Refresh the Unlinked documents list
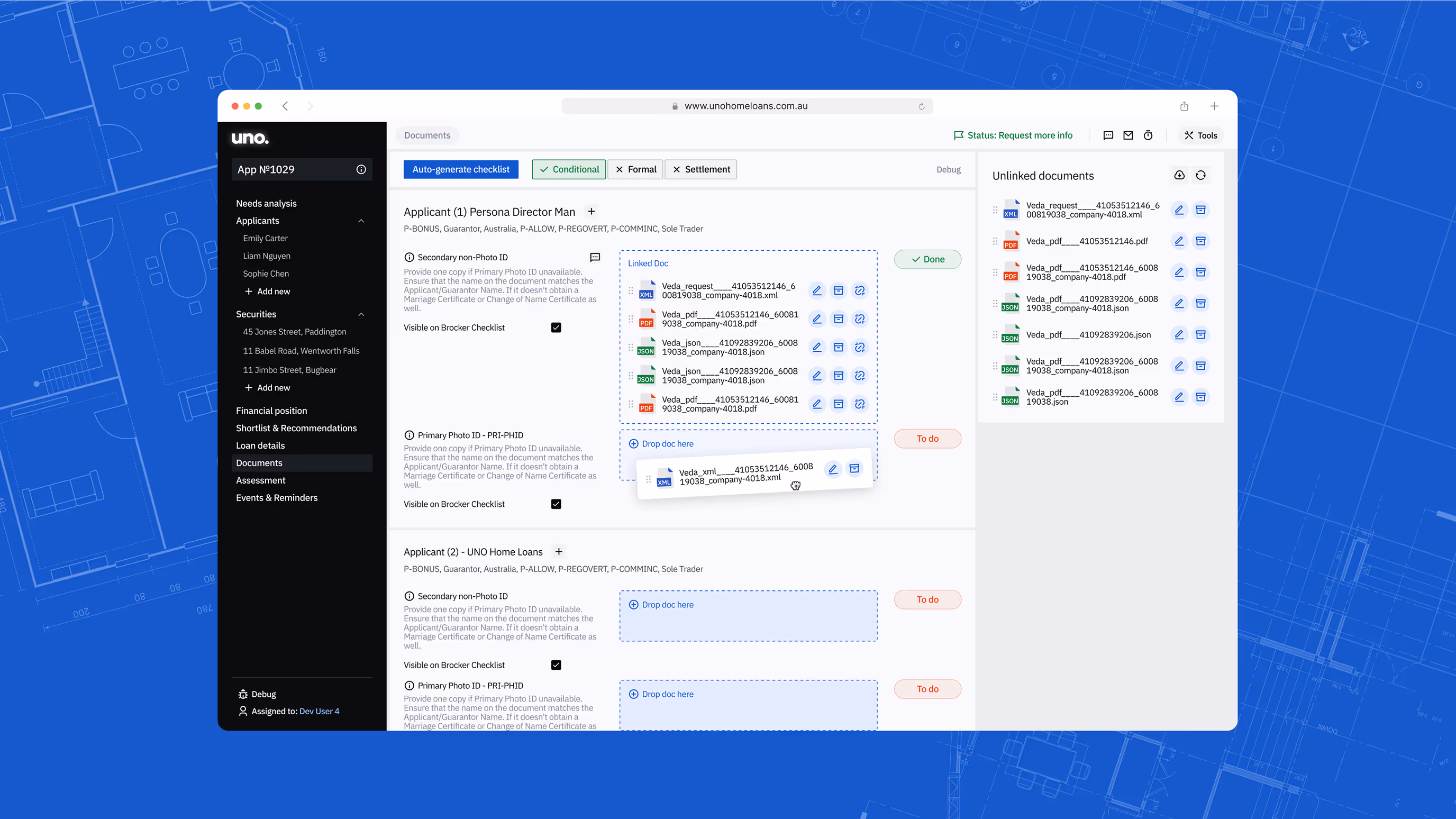 pos(1200,175)
